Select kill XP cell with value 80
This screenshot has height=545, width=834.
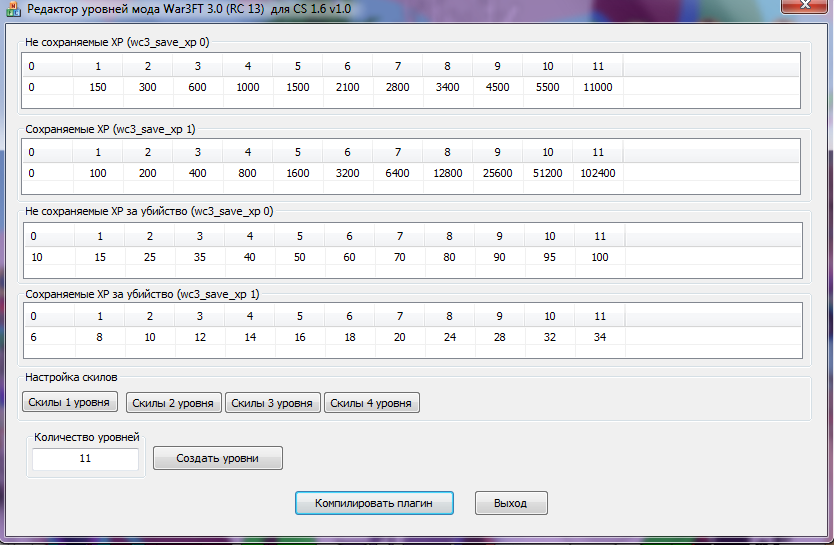pos(449,257)
